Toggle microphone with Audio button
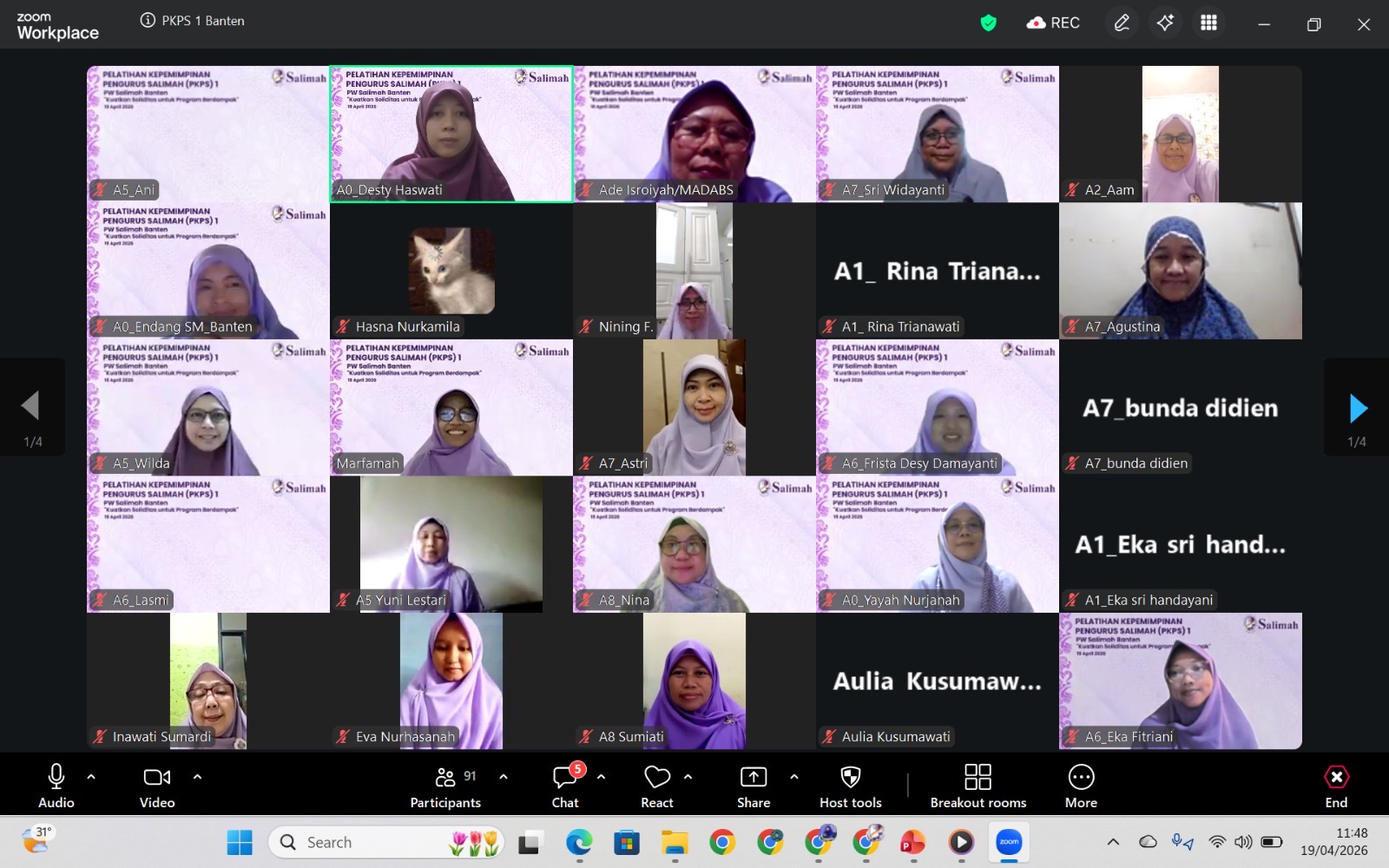Image resolution: width=1389 pixels, height=868 pixels. click(56, 786)
